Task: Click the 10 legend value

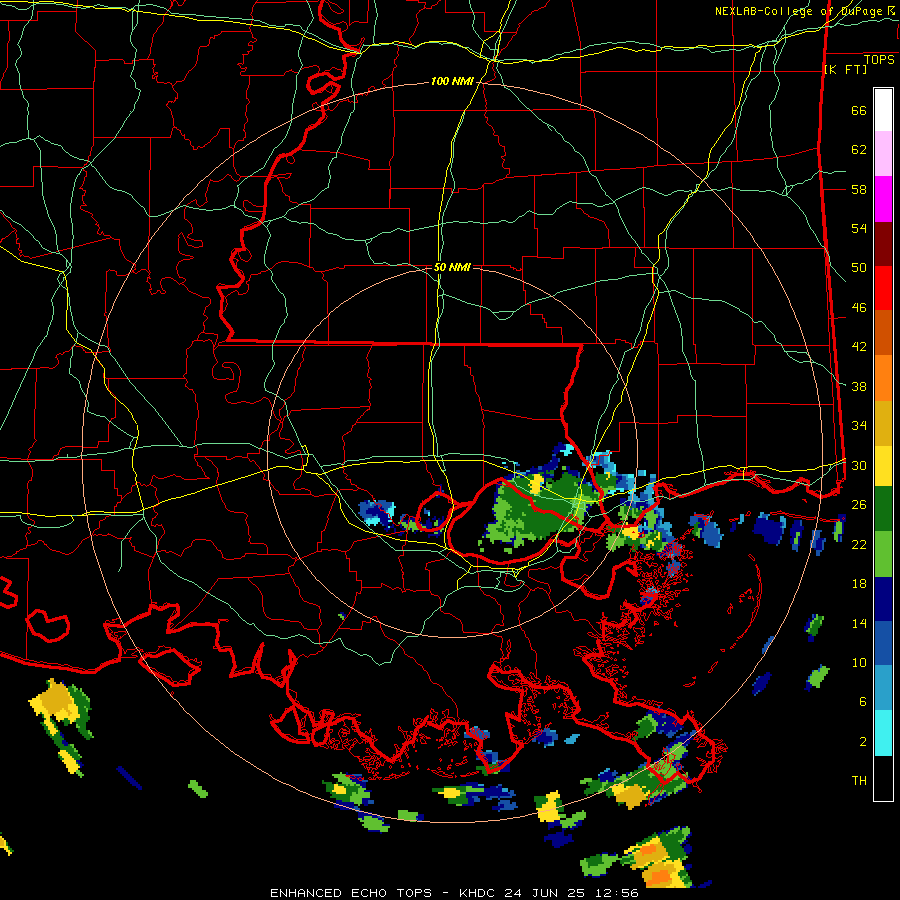Action: pyautogui.click(x=859, y=662)
